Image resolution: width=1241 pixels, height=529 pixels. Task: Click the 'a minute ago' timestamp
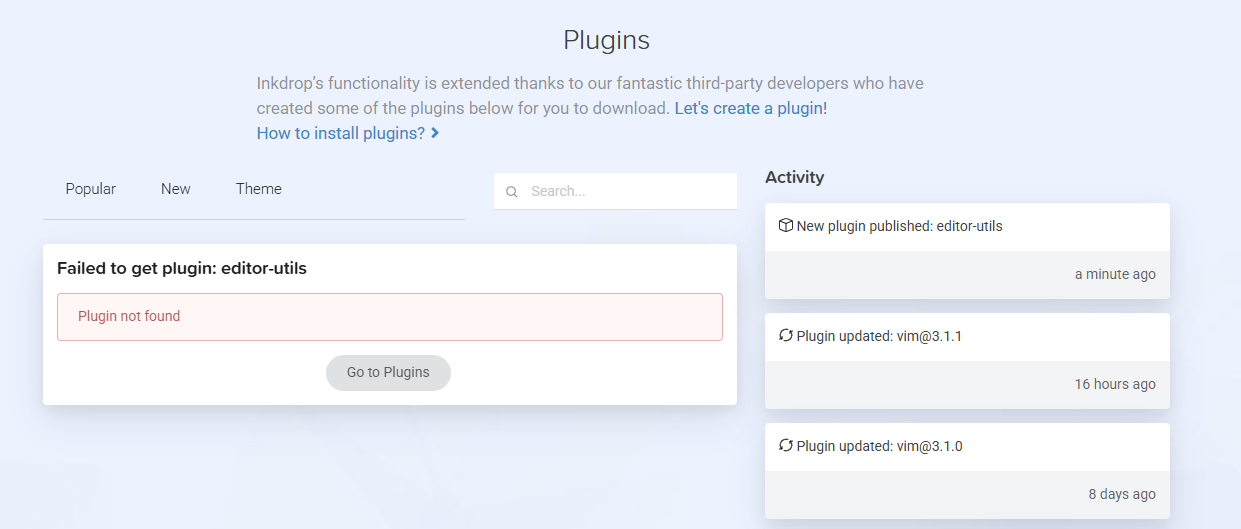point(1115,274)
